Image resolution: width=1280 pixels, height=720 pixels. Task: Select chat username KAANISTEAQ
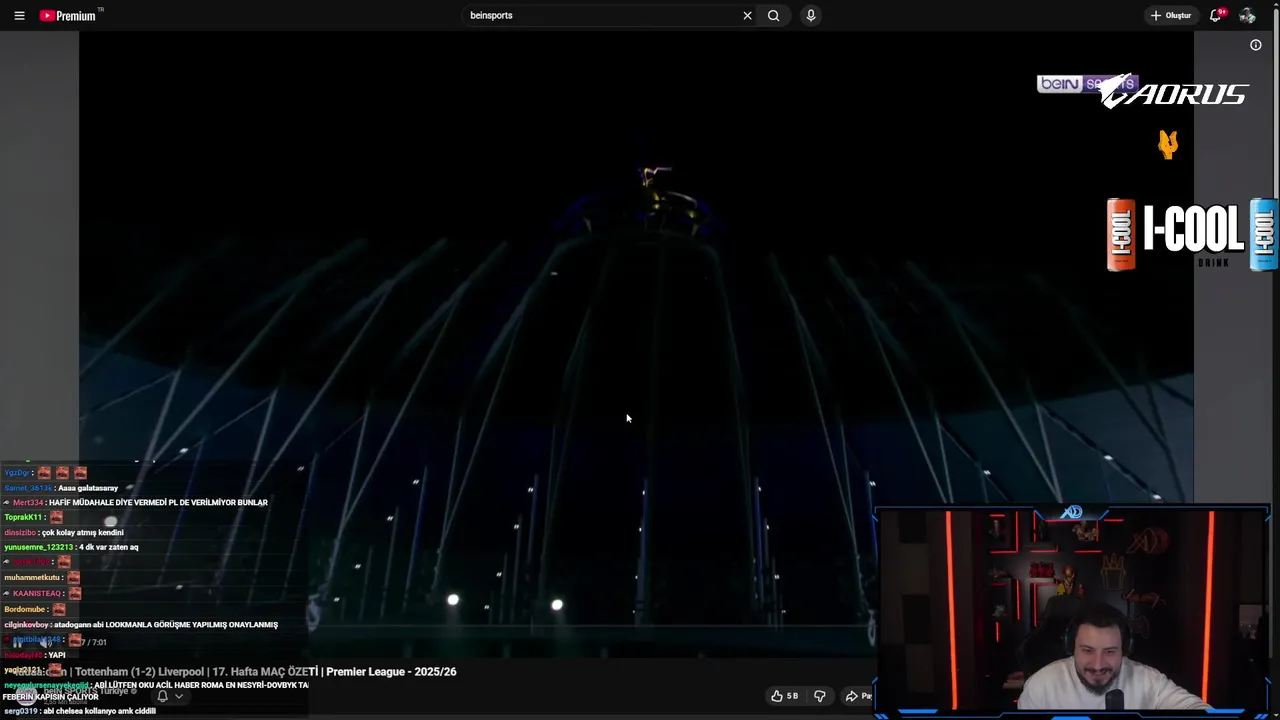37,594
